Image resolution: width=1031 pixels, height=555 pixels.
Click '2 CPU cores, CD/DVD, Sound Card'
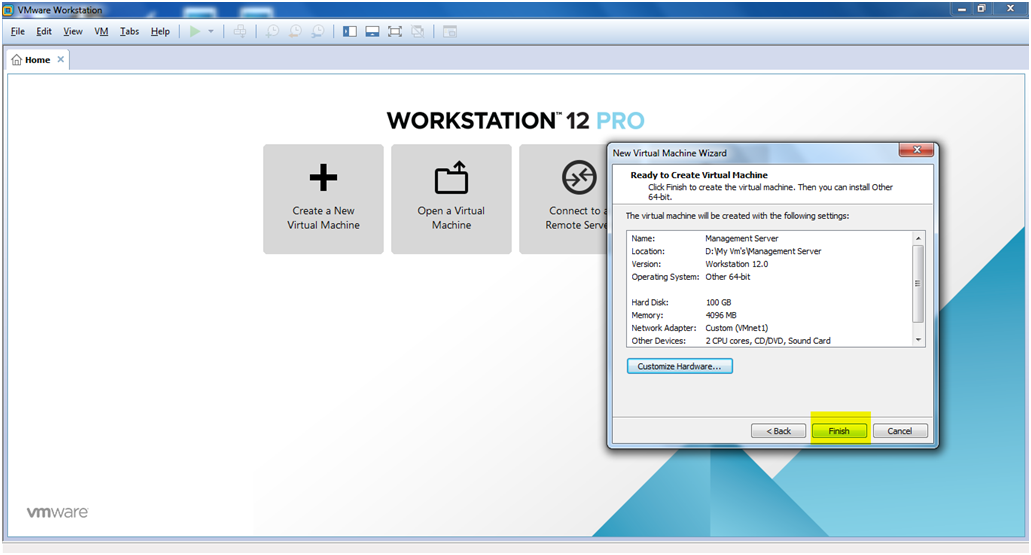click(768, 341)
